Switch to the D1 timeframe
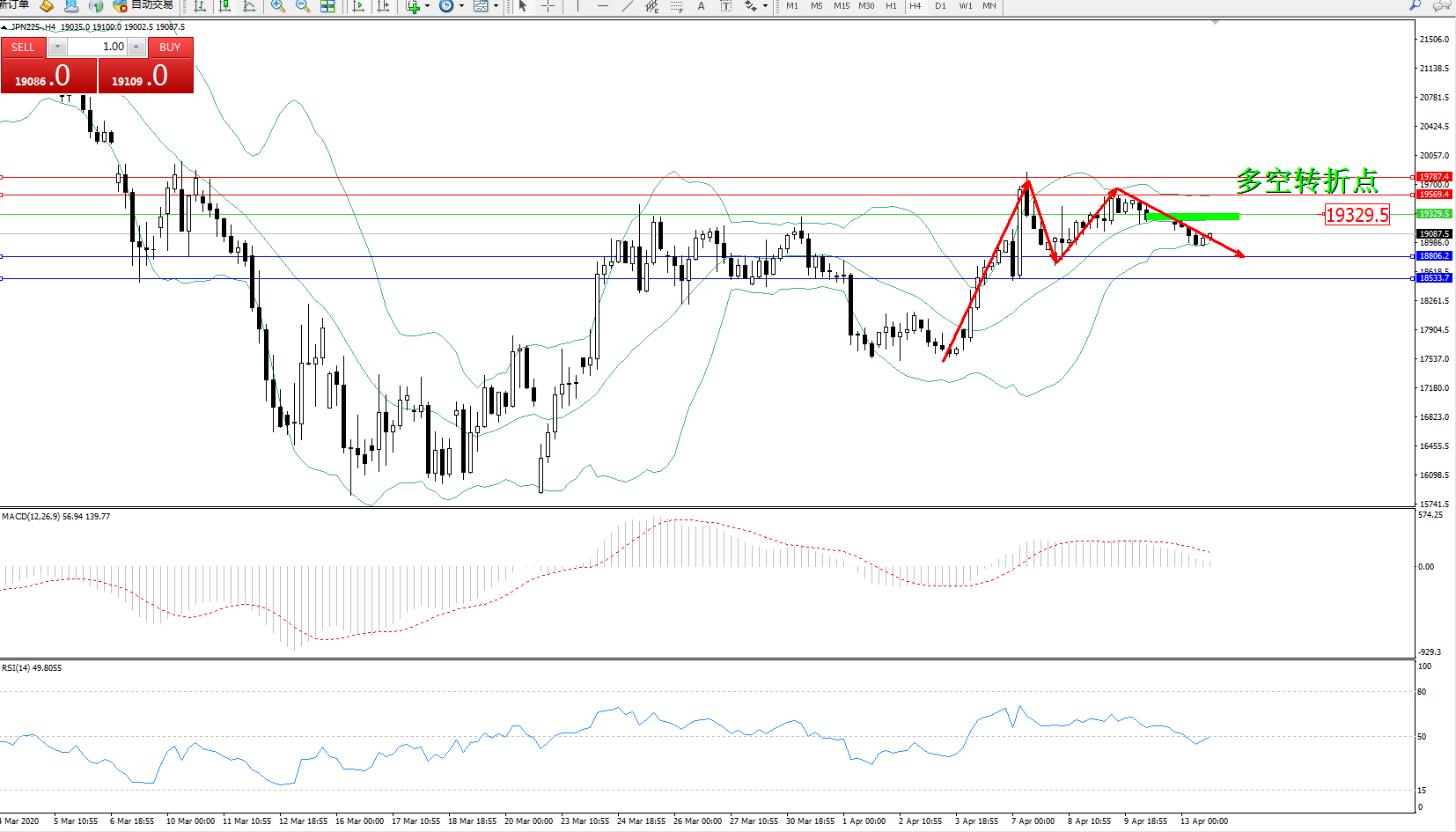This screenshot has width=1456, height=832. (x=940, y=6)
